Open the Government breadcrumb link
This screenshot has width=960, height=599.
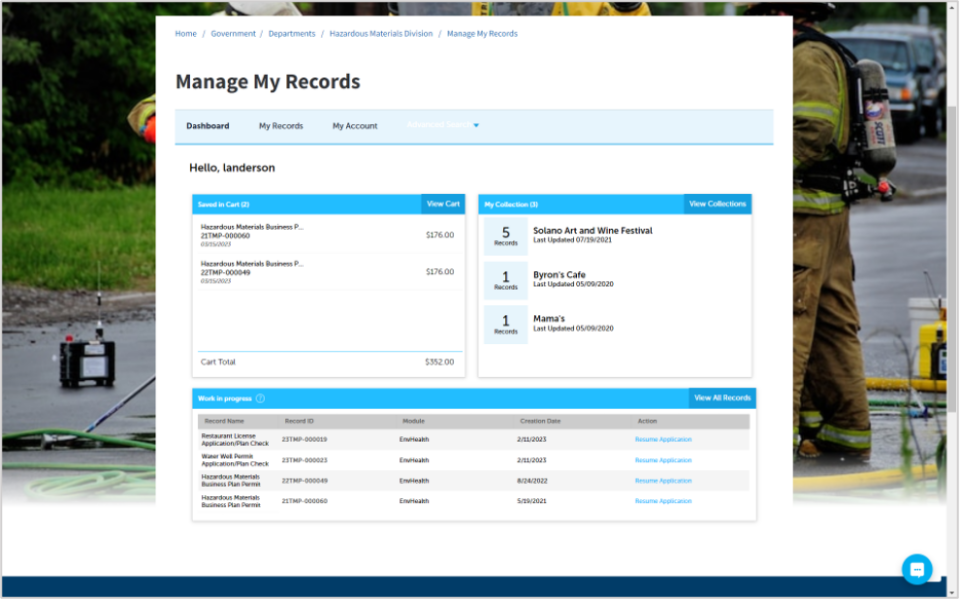[233, 33]
